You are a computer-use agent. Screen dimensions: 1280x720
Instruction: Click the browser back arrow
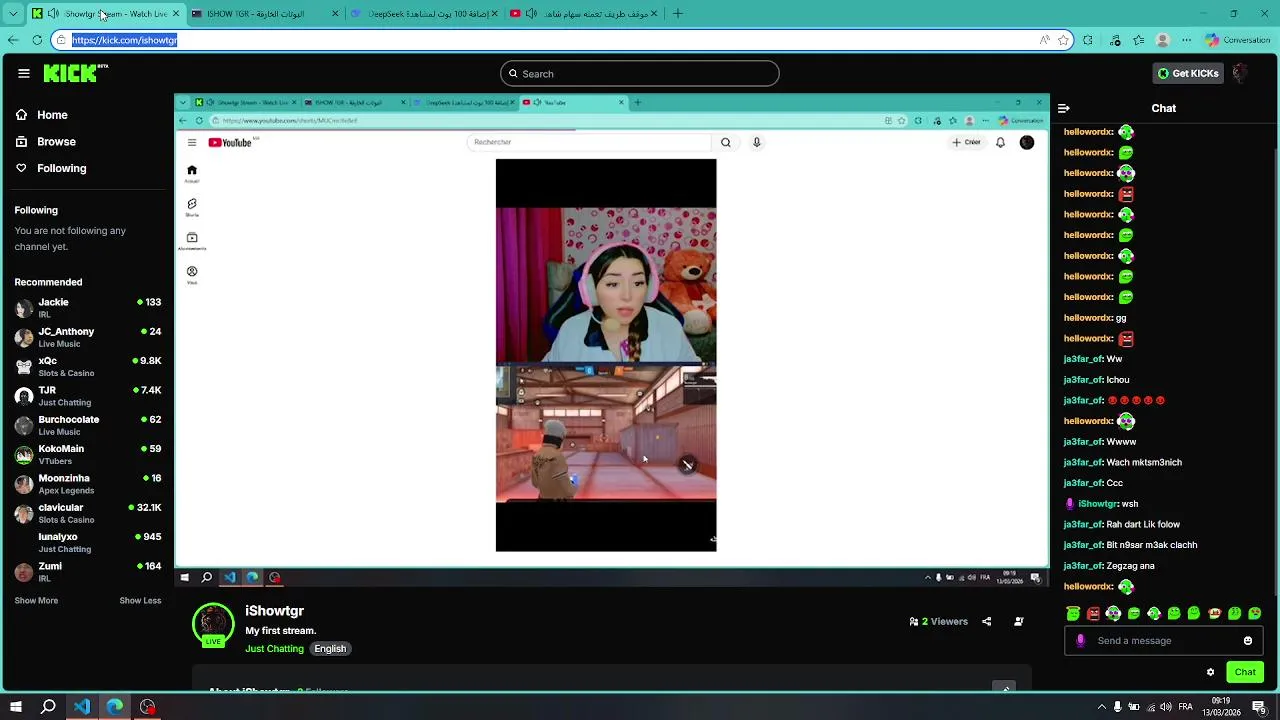13,40
